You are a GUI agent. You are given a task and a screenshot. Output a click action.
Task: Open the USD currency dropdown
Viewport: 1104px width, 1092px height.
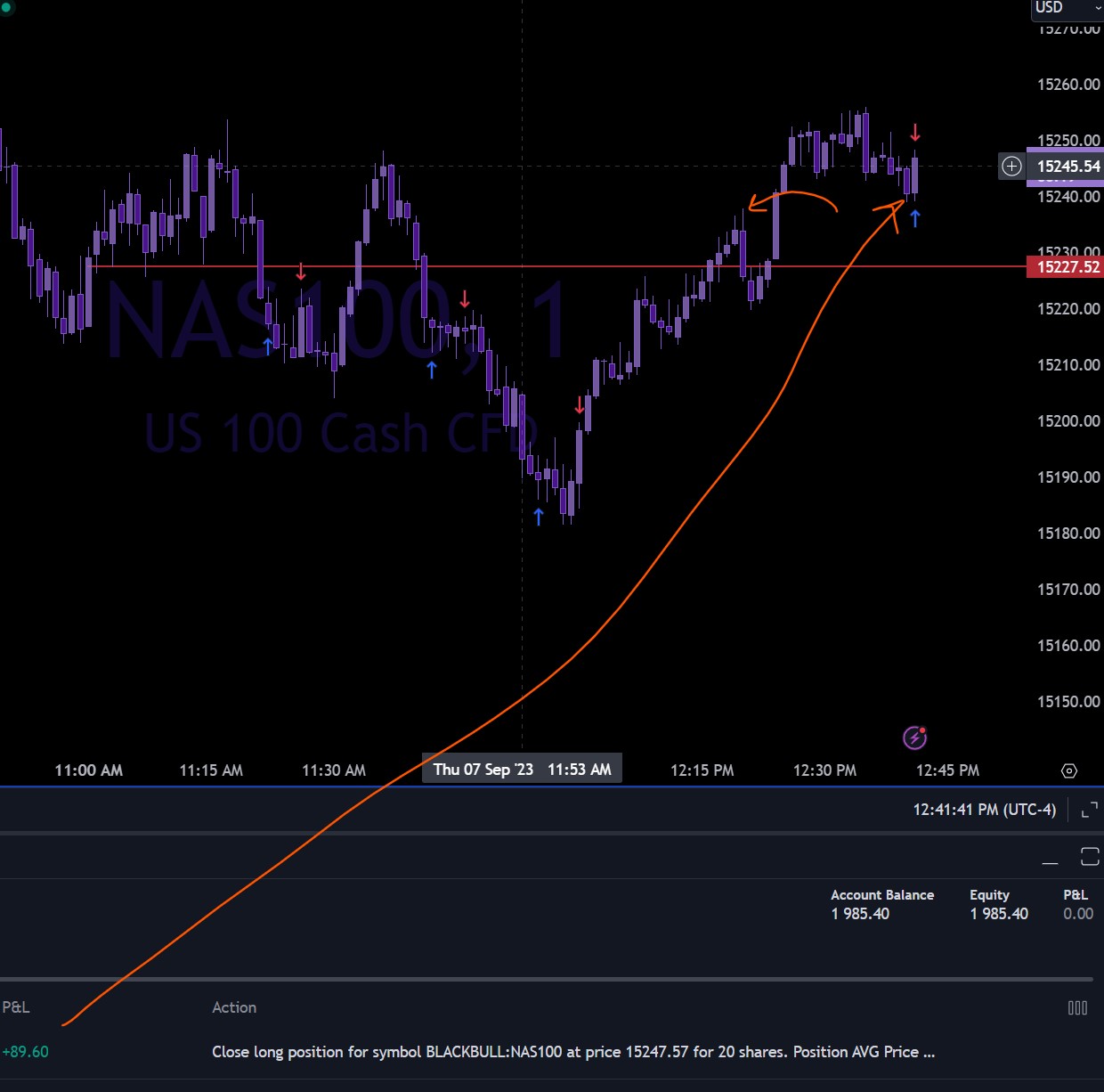[1067, 8]
